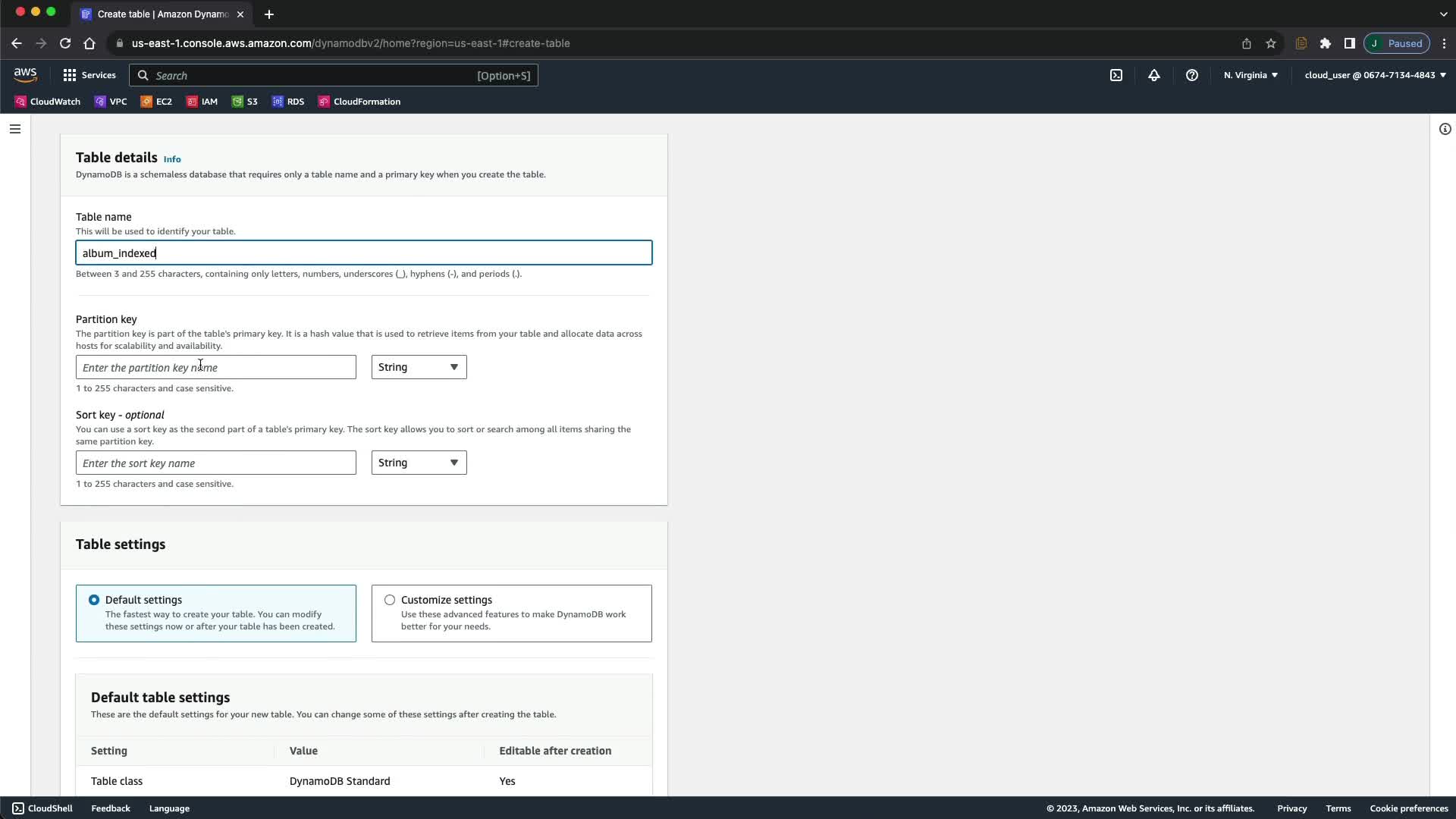Viewport: 1456px width, 819px height.
Task: Open AWS CloudShell icon in top bar
Action: click(x=1116, y=75)
